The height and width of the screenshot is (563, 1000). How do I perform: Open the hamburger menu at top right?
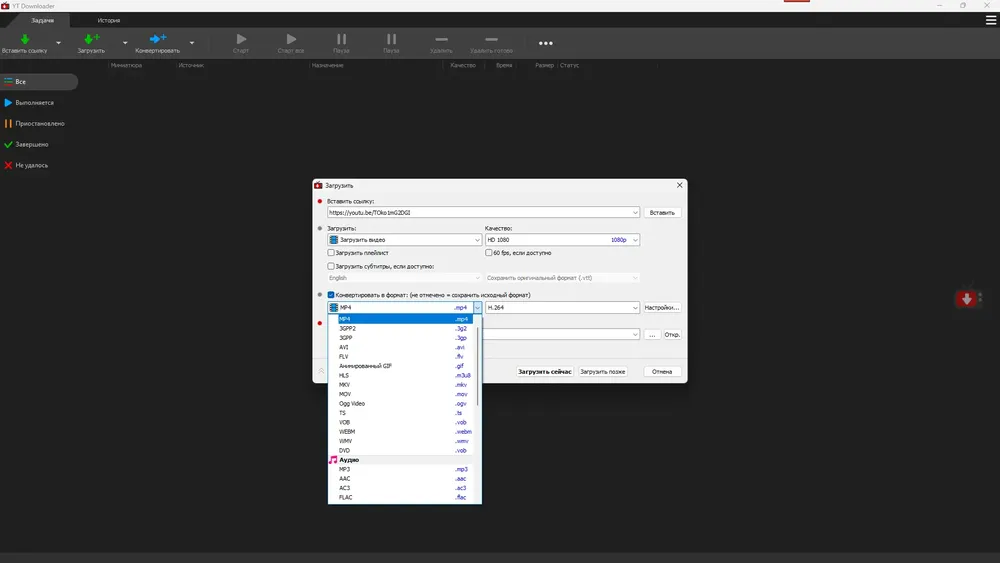coord(991,19)
